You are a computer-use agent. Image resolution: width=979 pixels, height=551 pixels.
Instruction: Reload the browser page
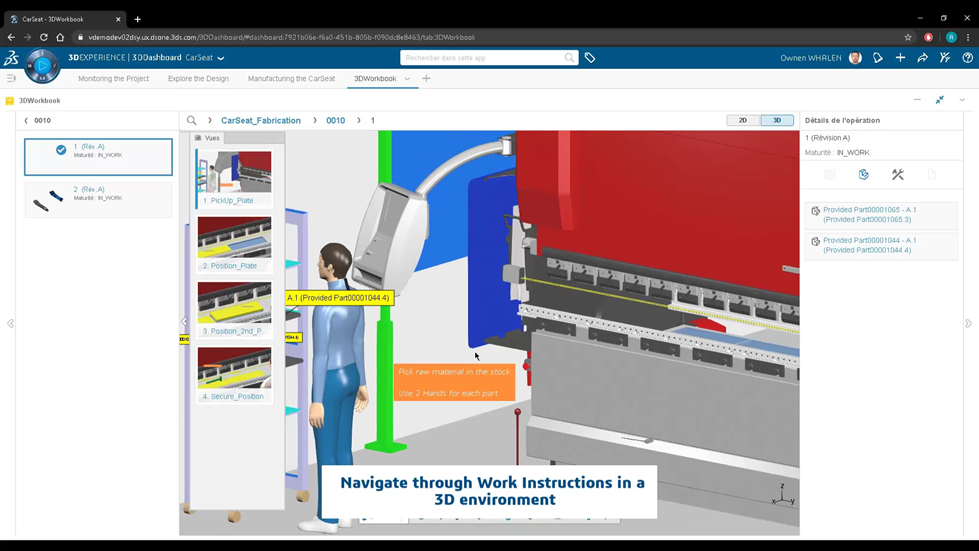pyautogui.click(x=44, y=37)
